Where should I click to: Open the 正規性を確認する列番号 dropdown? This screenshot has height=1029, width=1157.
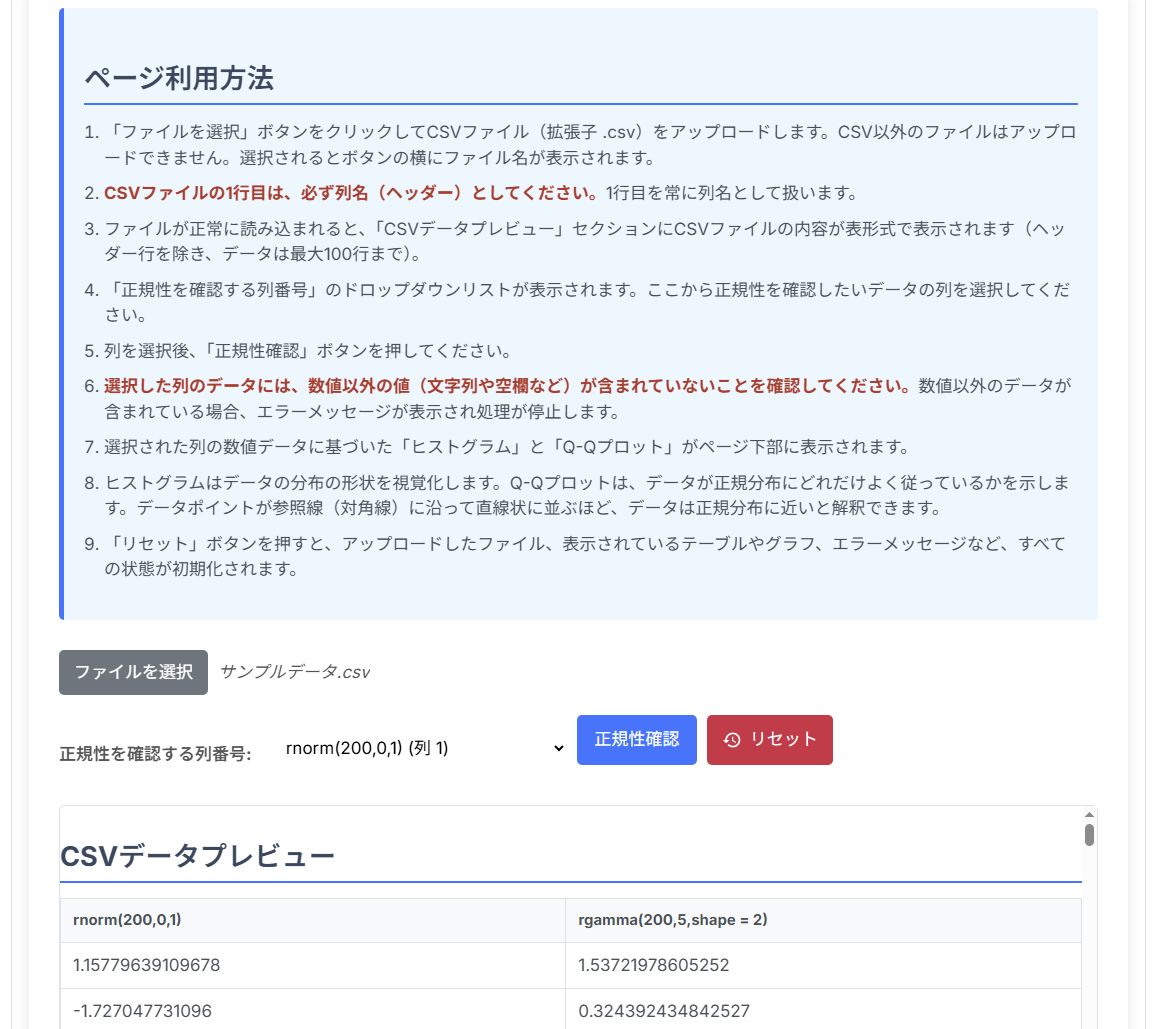(x=424, y=748)
